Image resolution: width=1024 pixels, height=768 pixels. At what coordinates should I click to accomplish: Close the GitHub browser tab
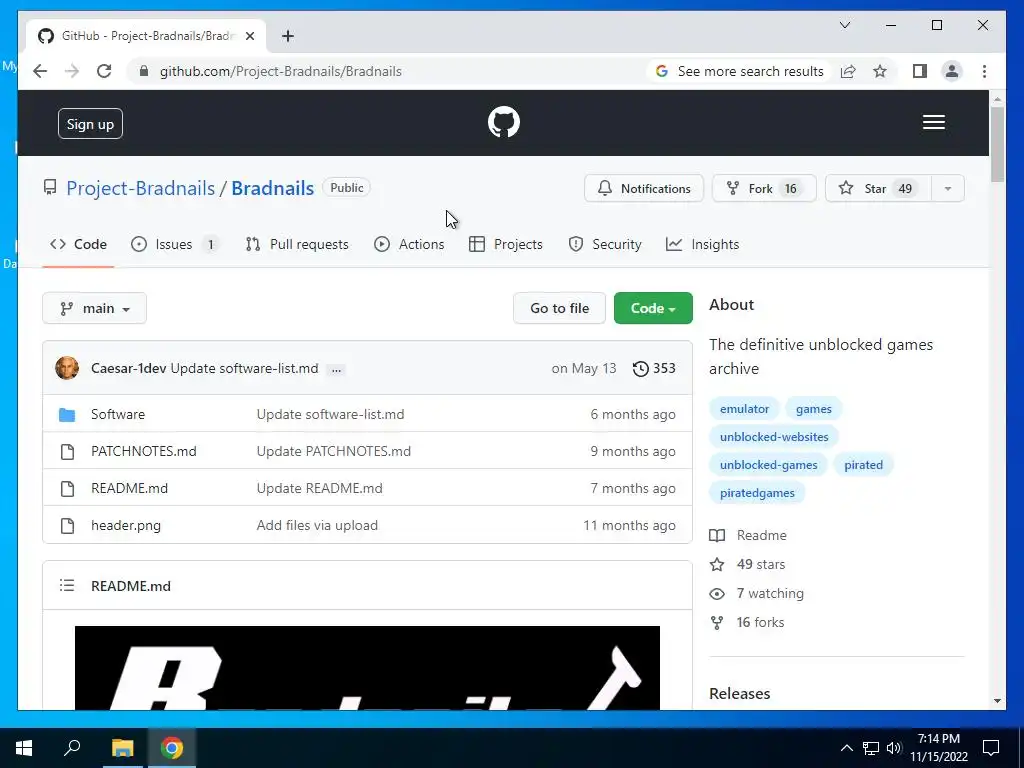(249, 36)
